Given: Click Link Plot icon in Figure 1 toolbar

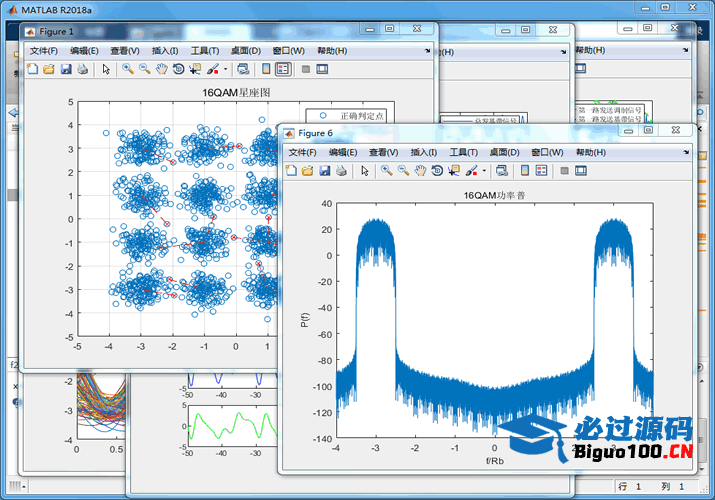Looking at the screenshot, I should click(243, 69).
